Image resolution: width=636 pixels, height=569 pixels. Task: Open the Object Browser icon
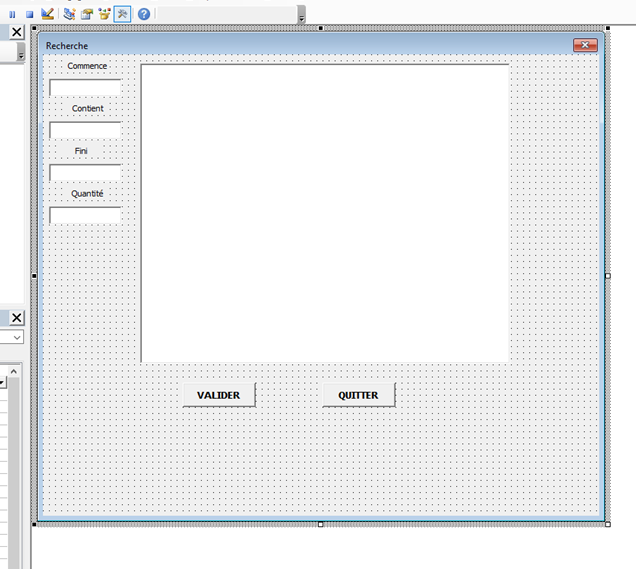point(104,14)
